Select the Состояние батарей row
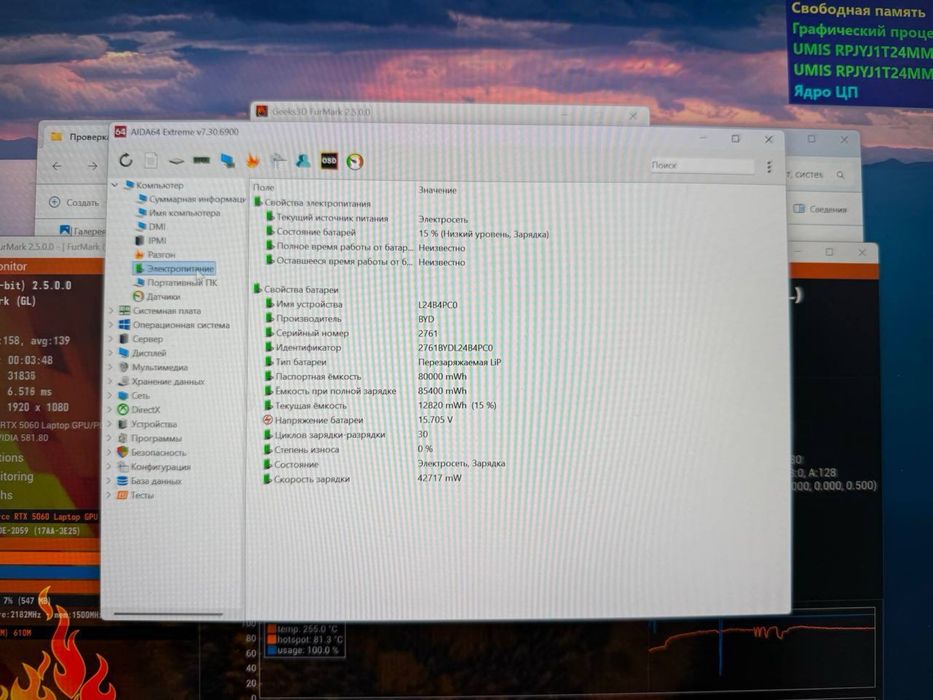This screenshot has width=933, height=700. click(x=407, y=233)
